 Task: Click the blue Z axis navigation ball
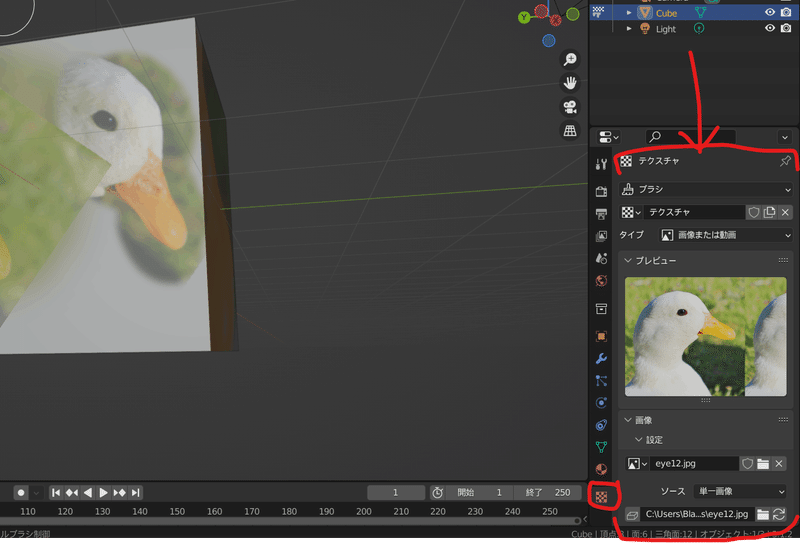click(548, 40)
